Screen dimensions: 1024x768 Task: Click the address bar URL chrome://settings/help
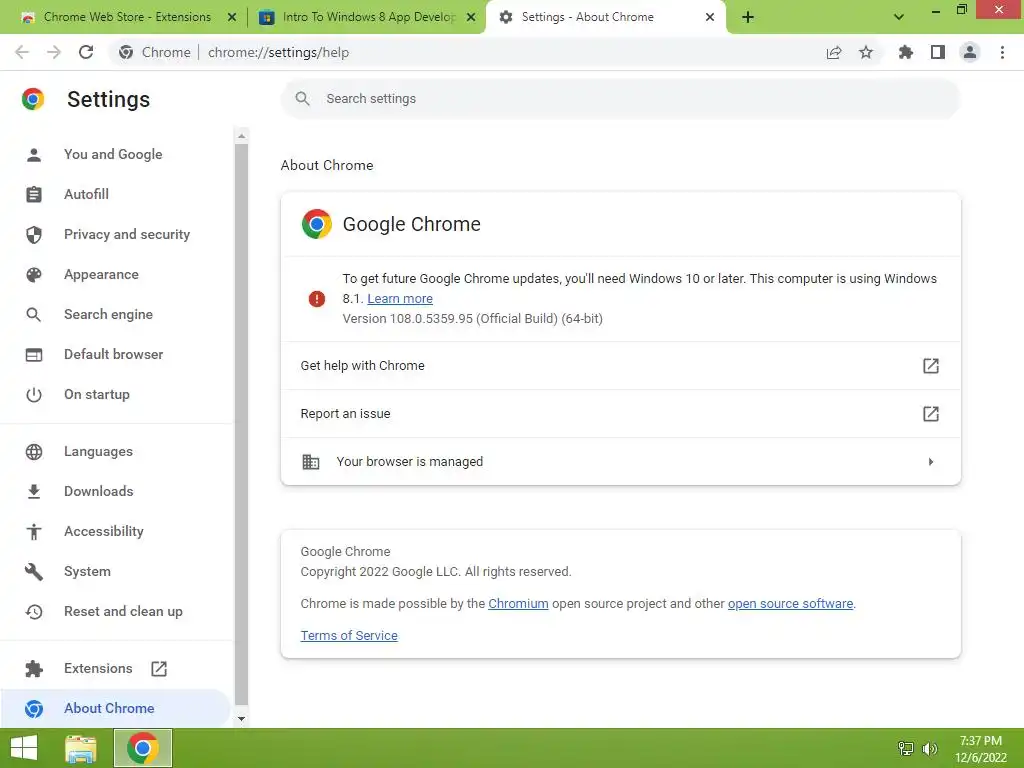tap(278, 52)
